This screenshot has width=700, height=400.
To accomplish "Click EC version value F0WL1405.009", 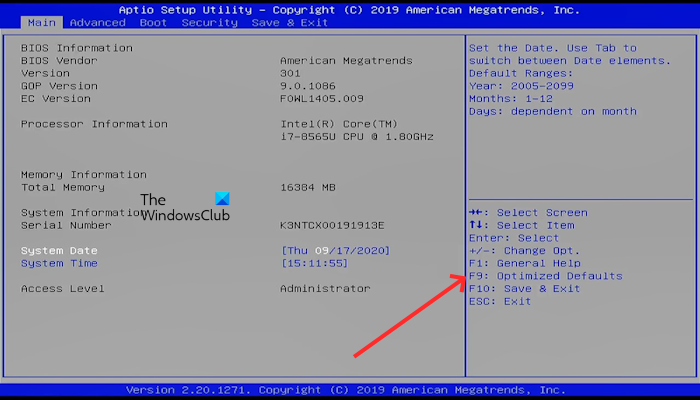I will (x=321, y=98).
